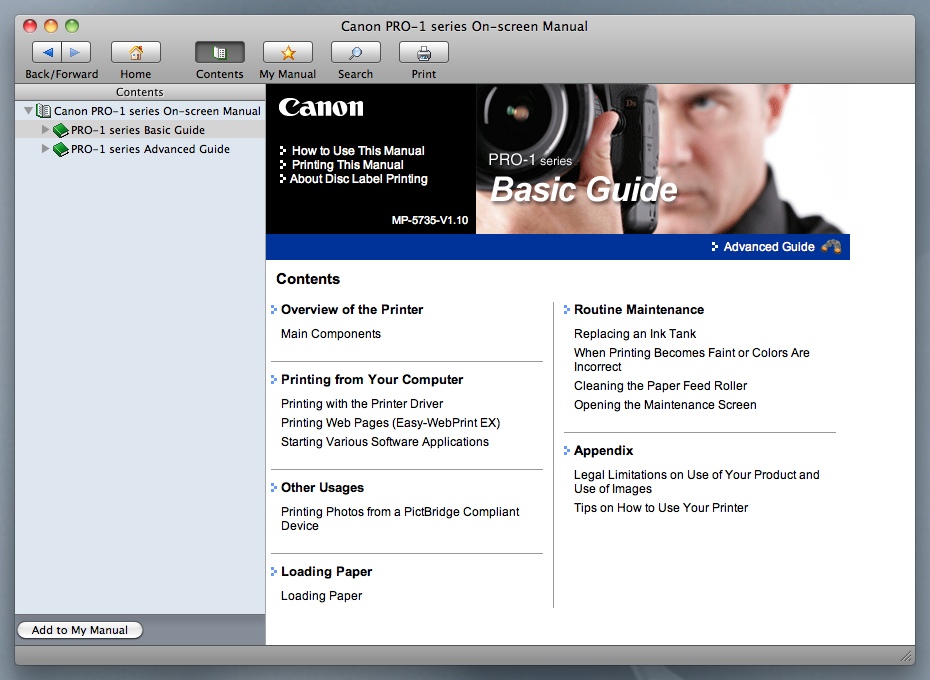Image resolution: width=930 pixels, height=680 pixels.
Task: Open the Search magnifier tool
Action: click(355, 53)
